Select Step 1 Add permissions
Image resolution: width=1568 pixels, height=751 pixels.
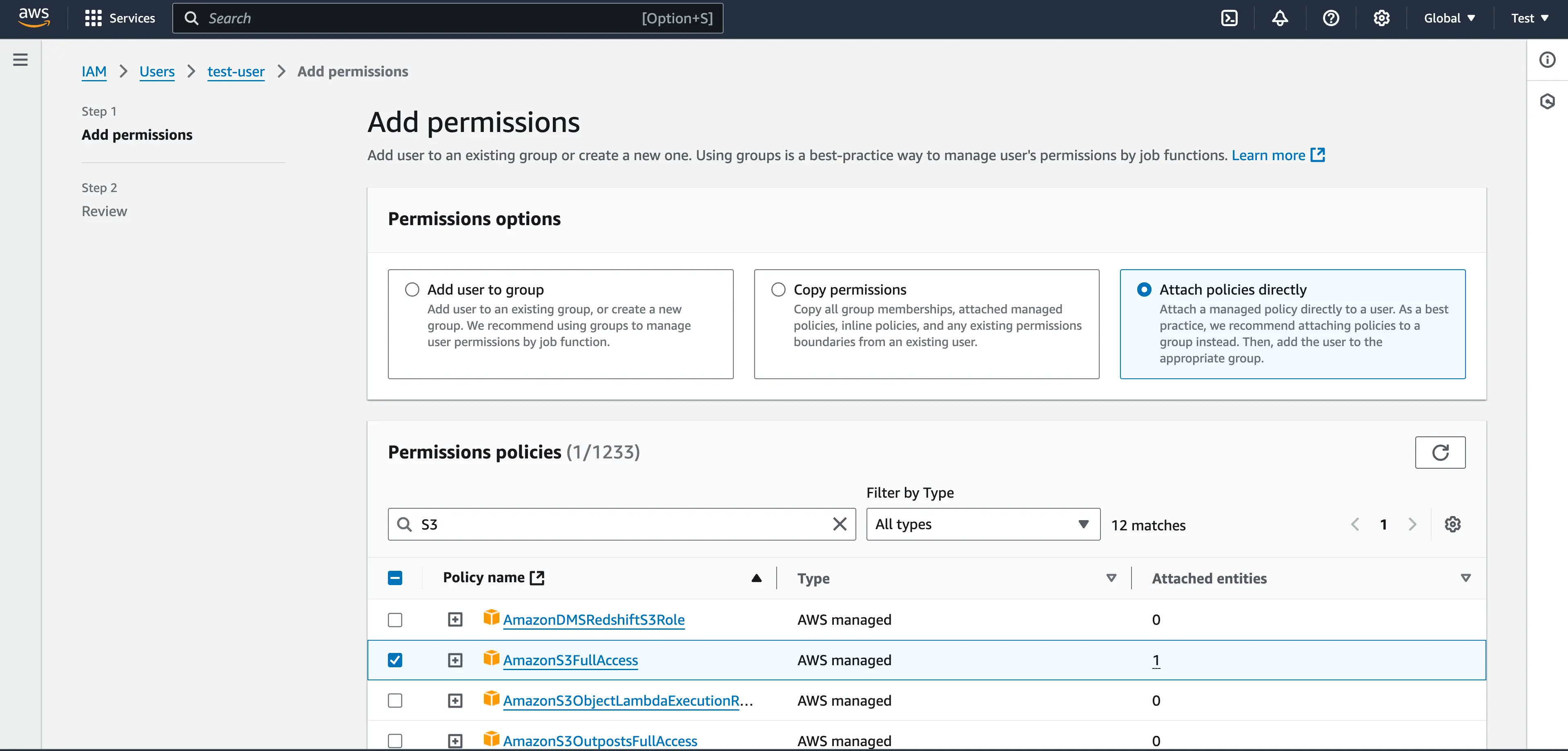click(137, 134)
